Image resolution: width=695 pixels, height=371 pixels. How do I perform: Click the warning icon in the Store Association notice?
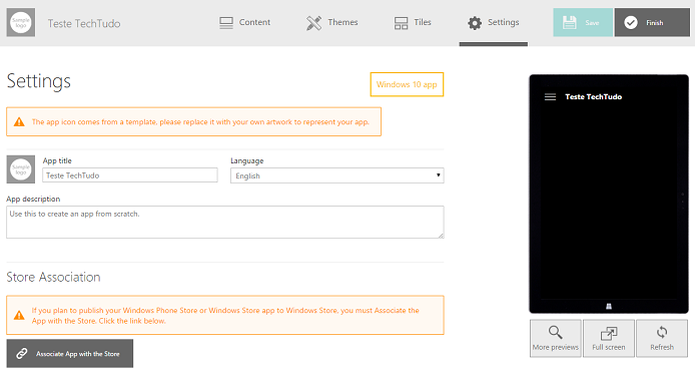click(x=19, y=315)
